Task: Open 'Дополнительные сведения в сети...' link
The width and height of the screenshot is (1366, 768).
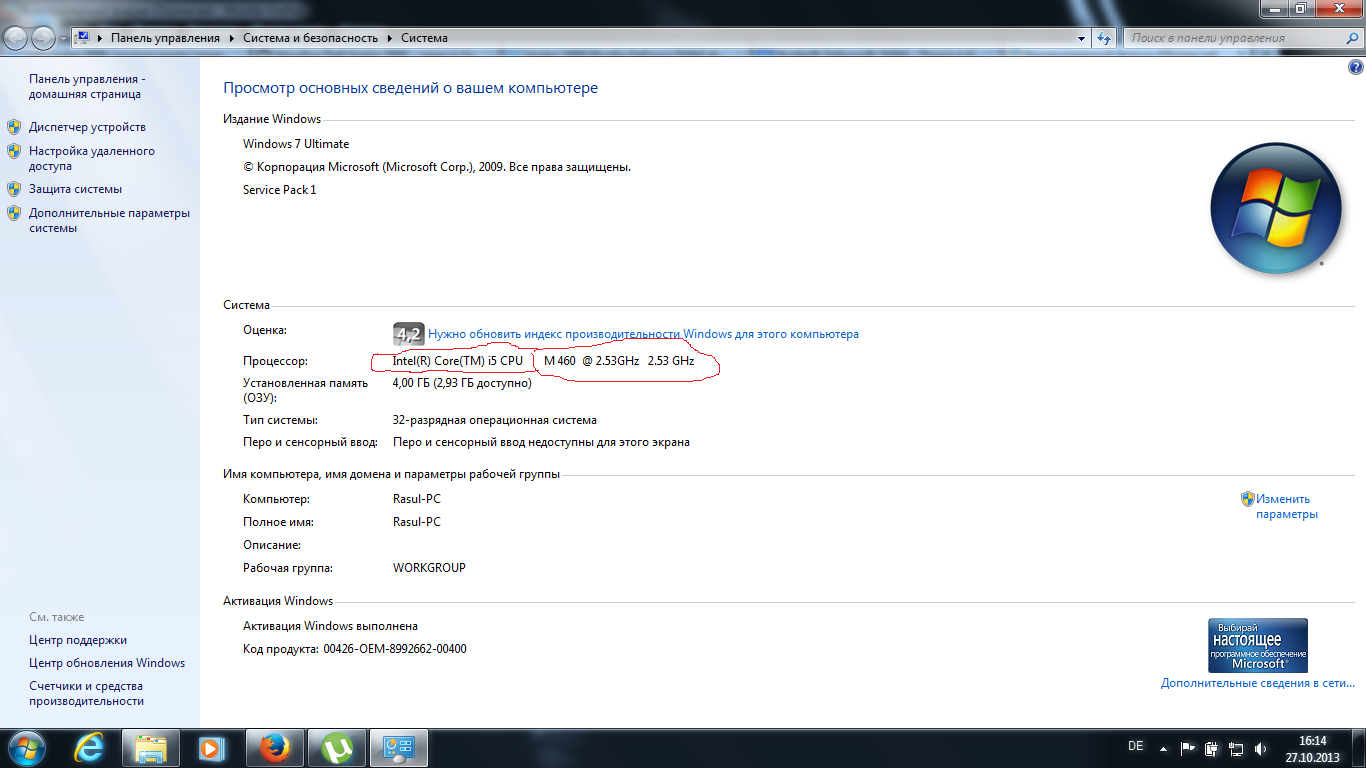Action: click(1258, 684)
